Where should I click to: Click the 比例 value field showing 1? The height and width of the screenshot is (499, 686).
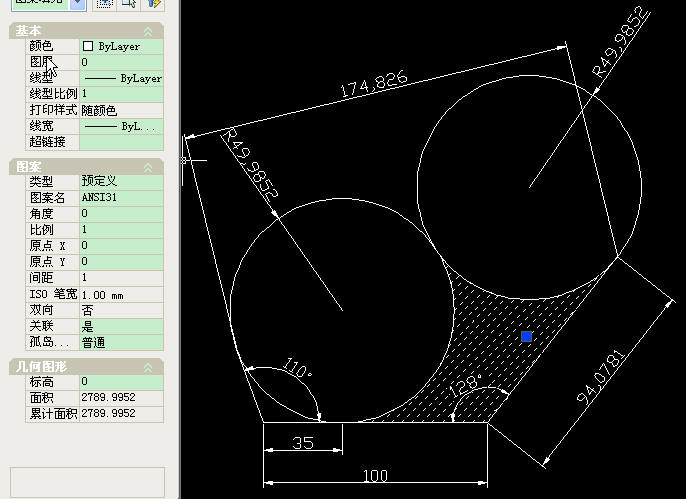(x=121, y=229)
